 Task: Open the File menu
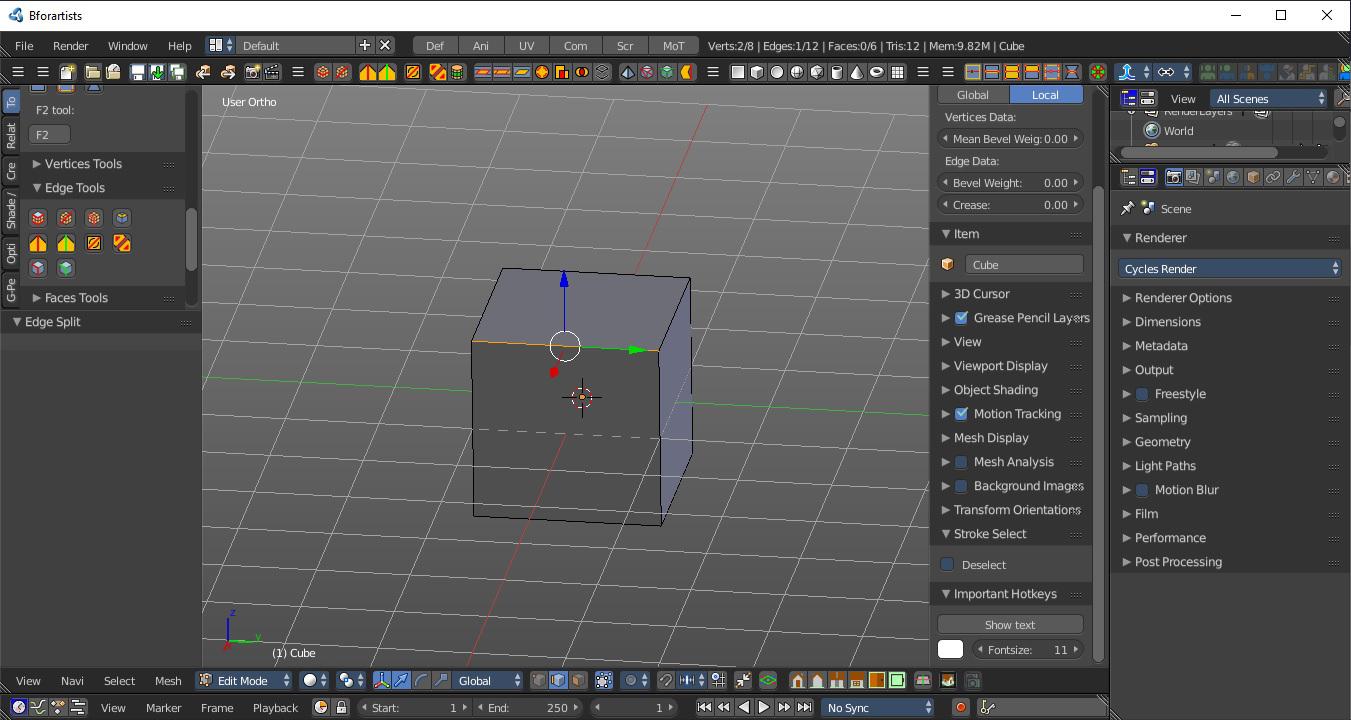tap(24, 46)
